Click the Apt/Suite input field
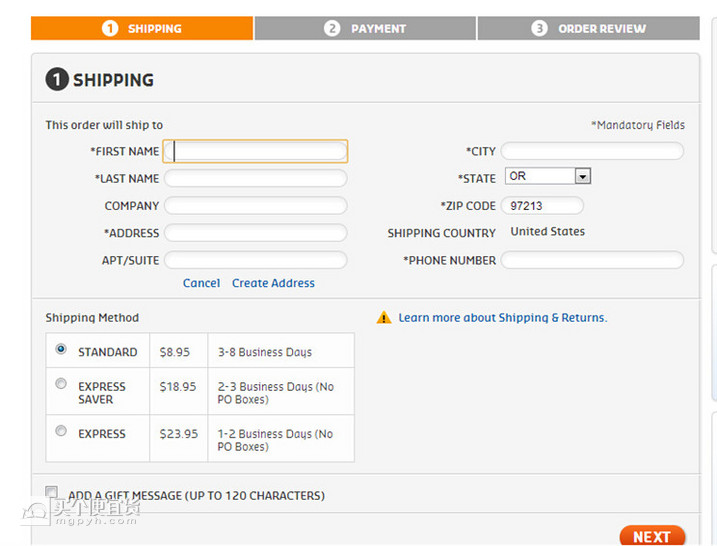This screenshot has height=546, width=717. (x=256, y=260)
